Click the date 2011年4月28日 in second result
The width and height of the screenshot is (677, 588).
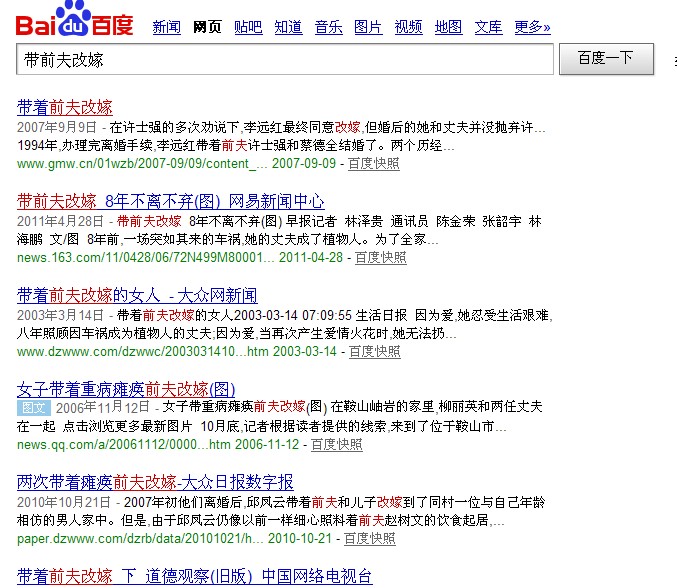coord(60,221)
